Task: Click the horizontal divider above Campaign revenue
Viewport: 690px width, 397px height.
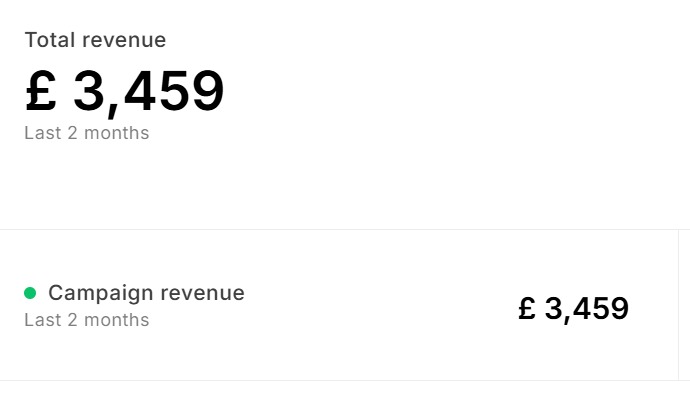Action: point(345,229)
